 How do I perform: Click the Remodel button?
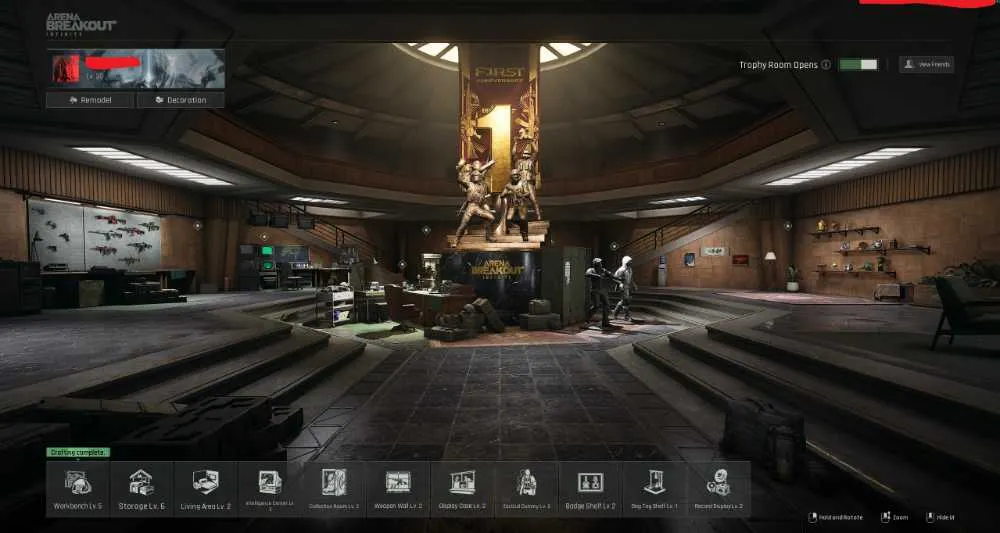(x=90, y=100)
